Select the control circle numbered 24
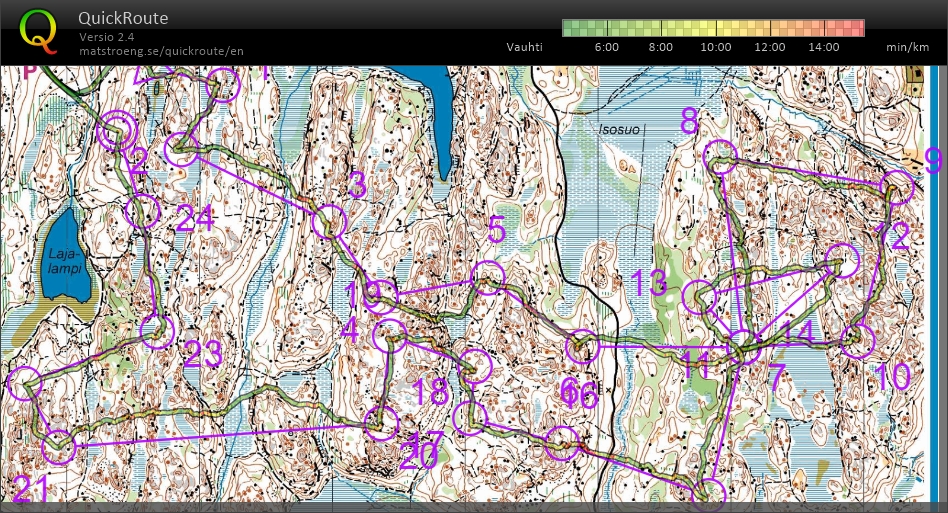 click(143, 212)
